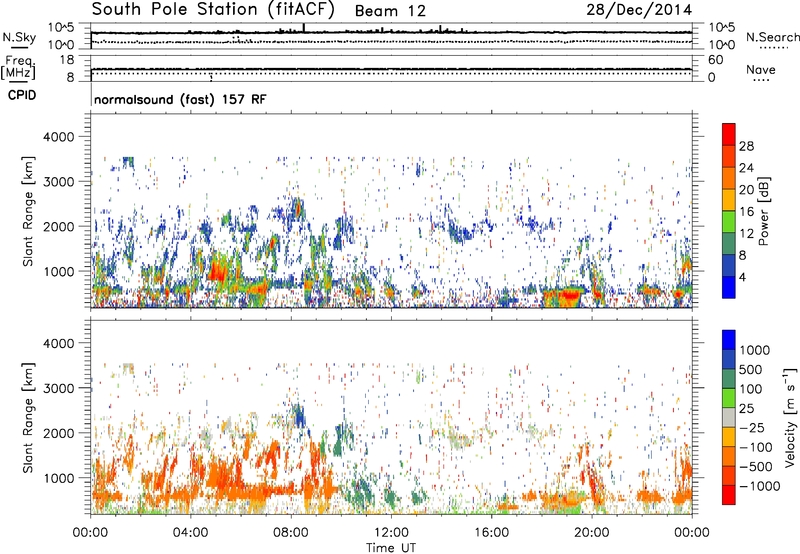Select the "Beam 12" label

(x=390, y=11)
